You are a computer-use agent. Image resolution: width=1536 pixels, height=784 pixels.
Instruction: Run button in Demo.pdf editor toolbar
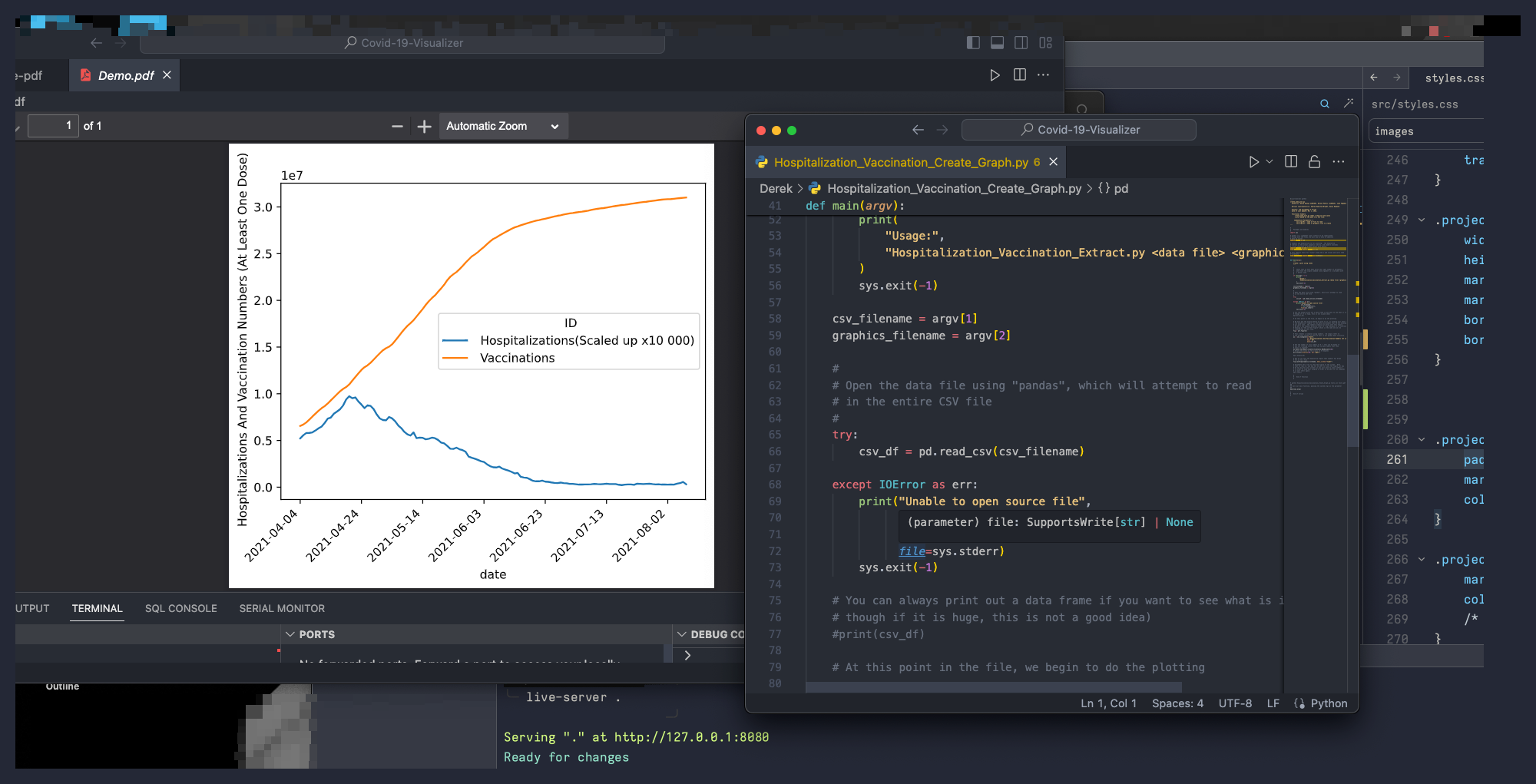[995, 74]
